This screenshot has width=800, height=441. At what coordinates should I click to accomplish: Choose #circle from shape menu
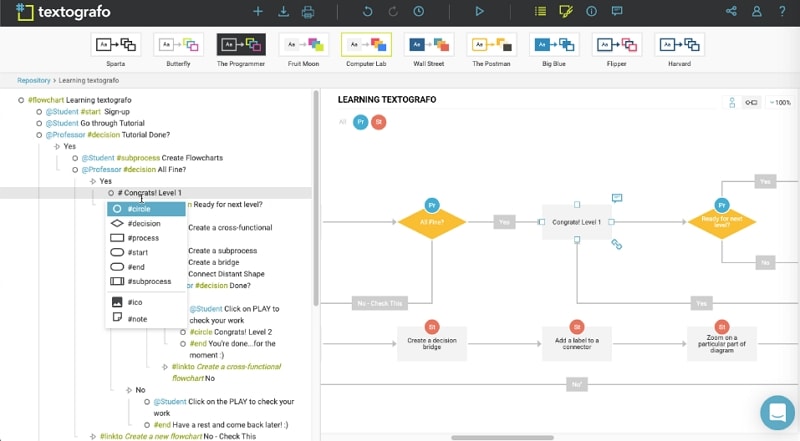click(146, 209)
